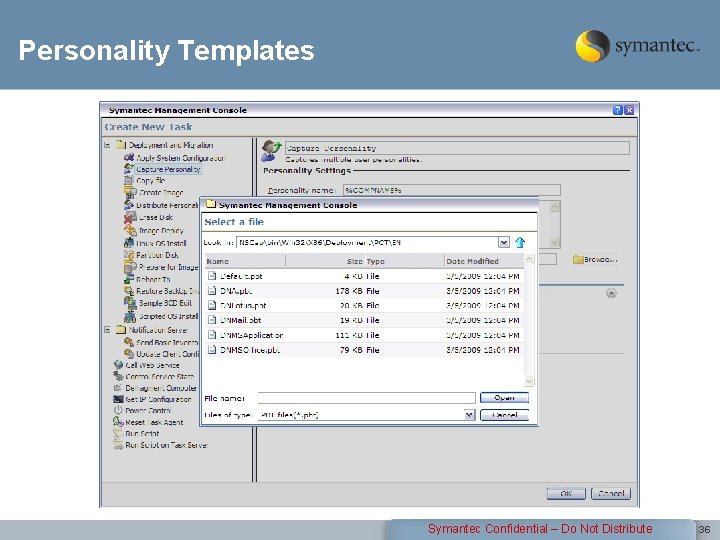Select the DNMail.pbt file
This screenshot has height=540, width=720.
point(364,320)
